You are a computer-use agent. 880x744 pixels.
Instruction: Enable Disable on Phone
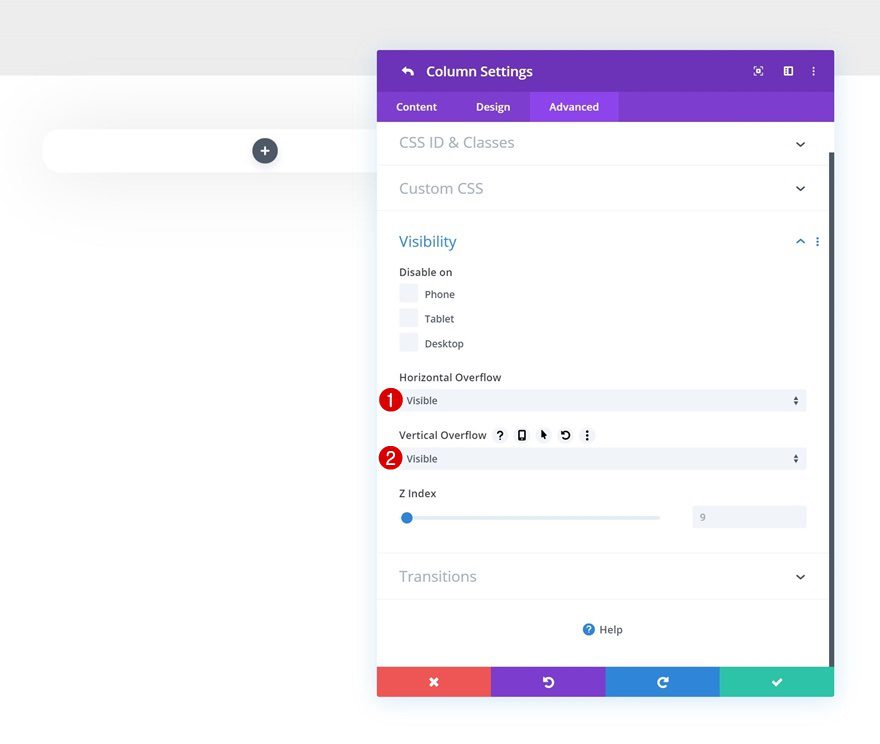tap(409, 293)
